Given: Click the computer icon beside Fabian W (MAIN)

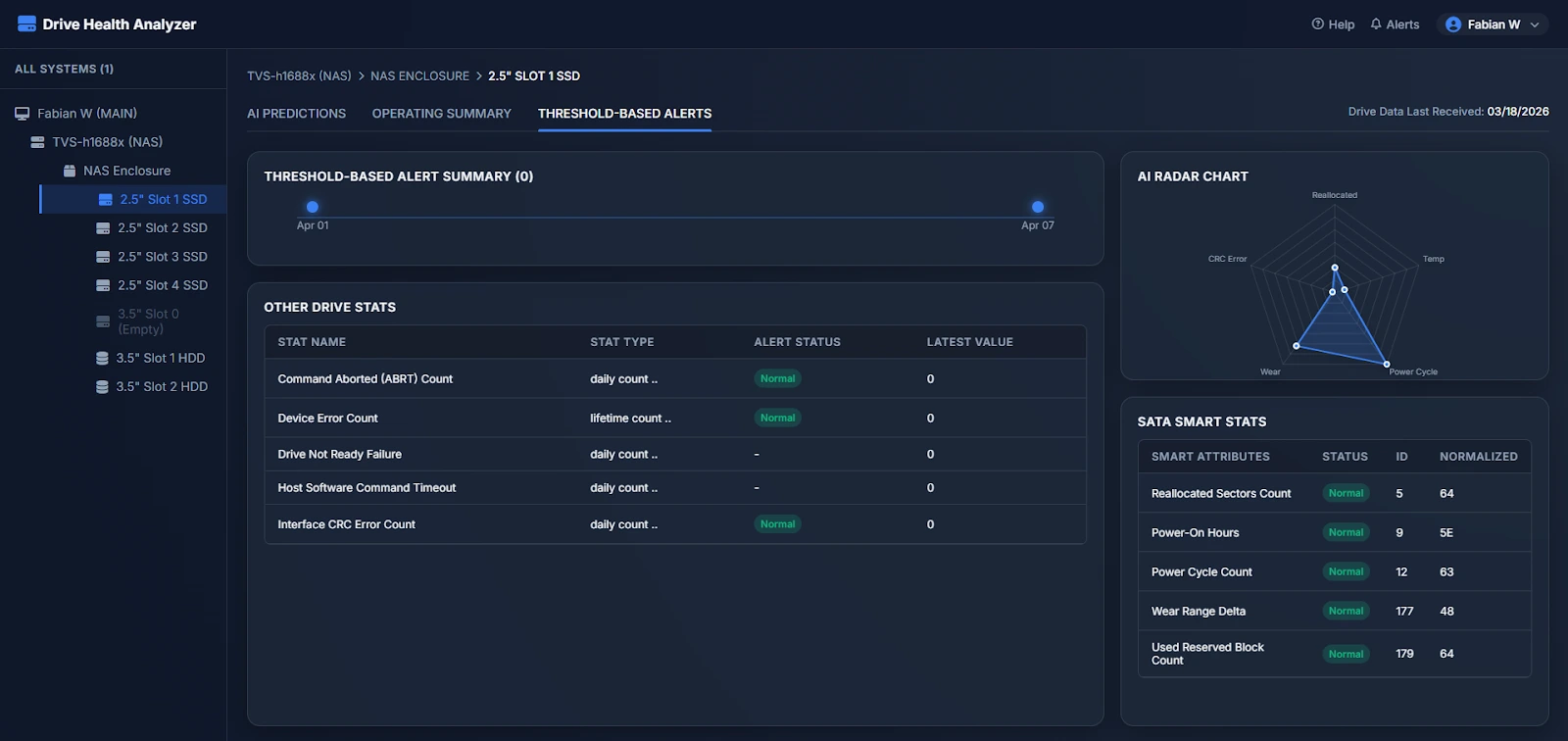Looking at the screenshot, I should tap(22, 114).
